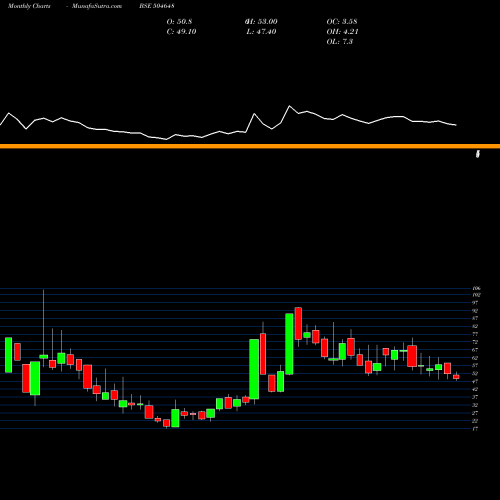
Task: Click the lowest green candle near 22
Action: click(175, 418)
